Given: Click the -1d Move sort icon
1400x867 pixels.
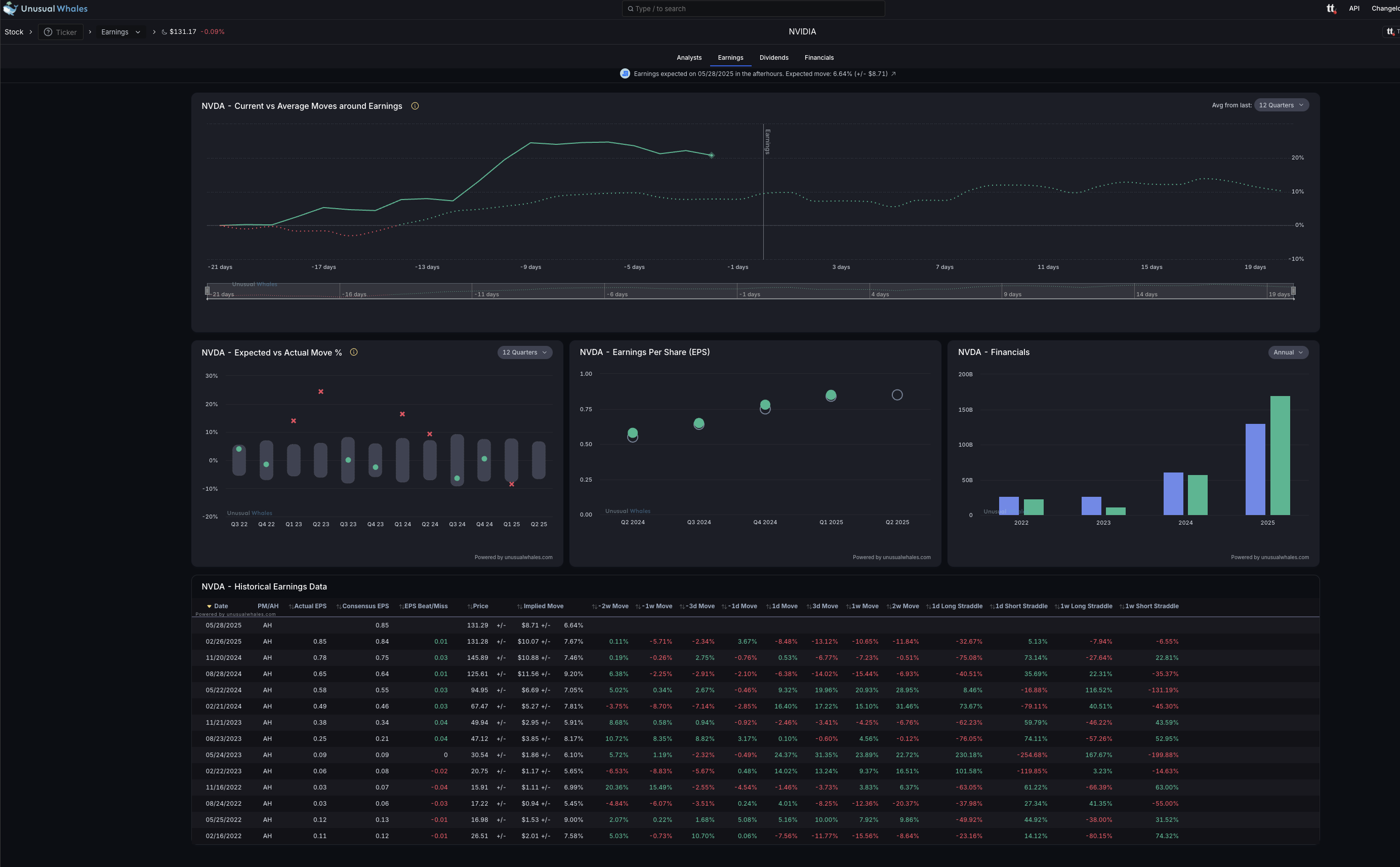Looking at the screenshot, I should click(724, 606).
